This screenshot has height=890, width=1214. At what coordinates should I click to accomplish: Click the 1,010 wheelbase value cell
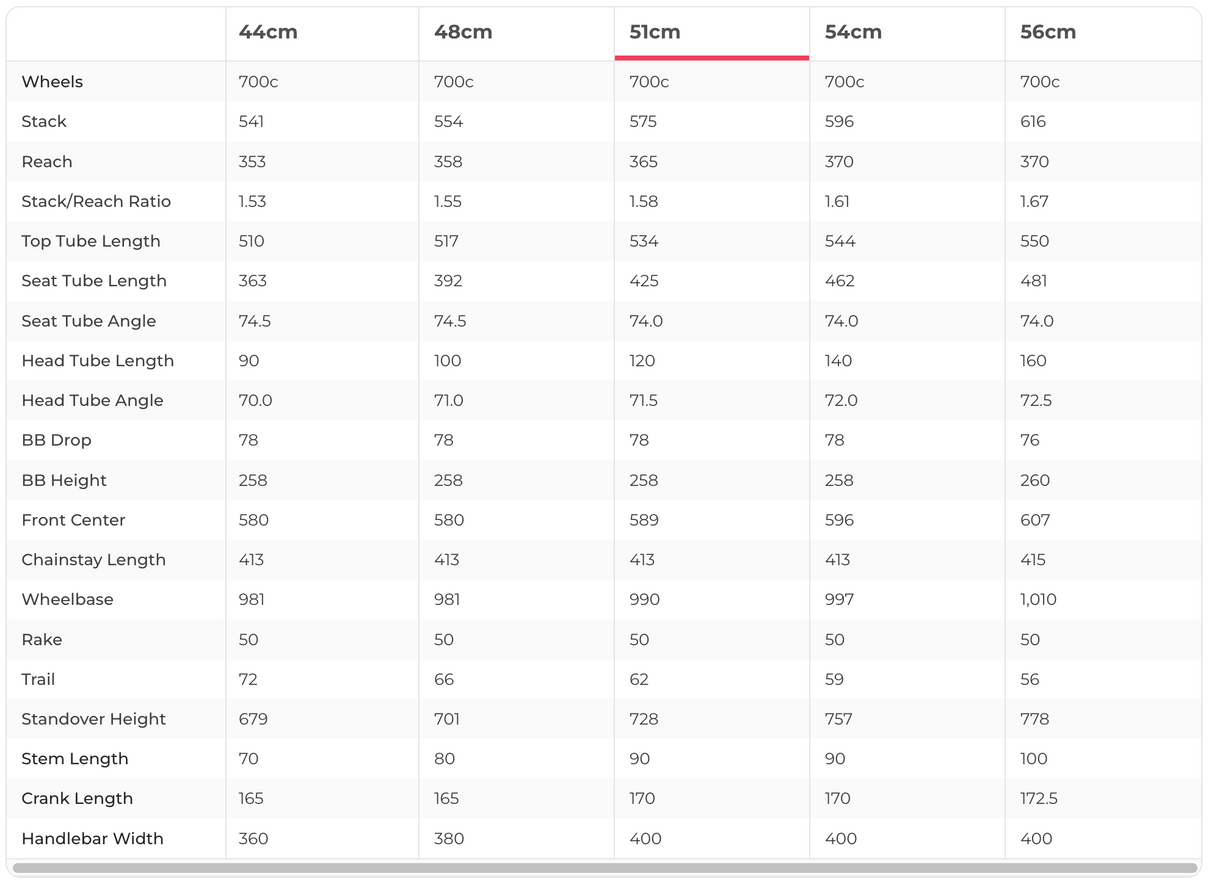[x=1038, y=599]
